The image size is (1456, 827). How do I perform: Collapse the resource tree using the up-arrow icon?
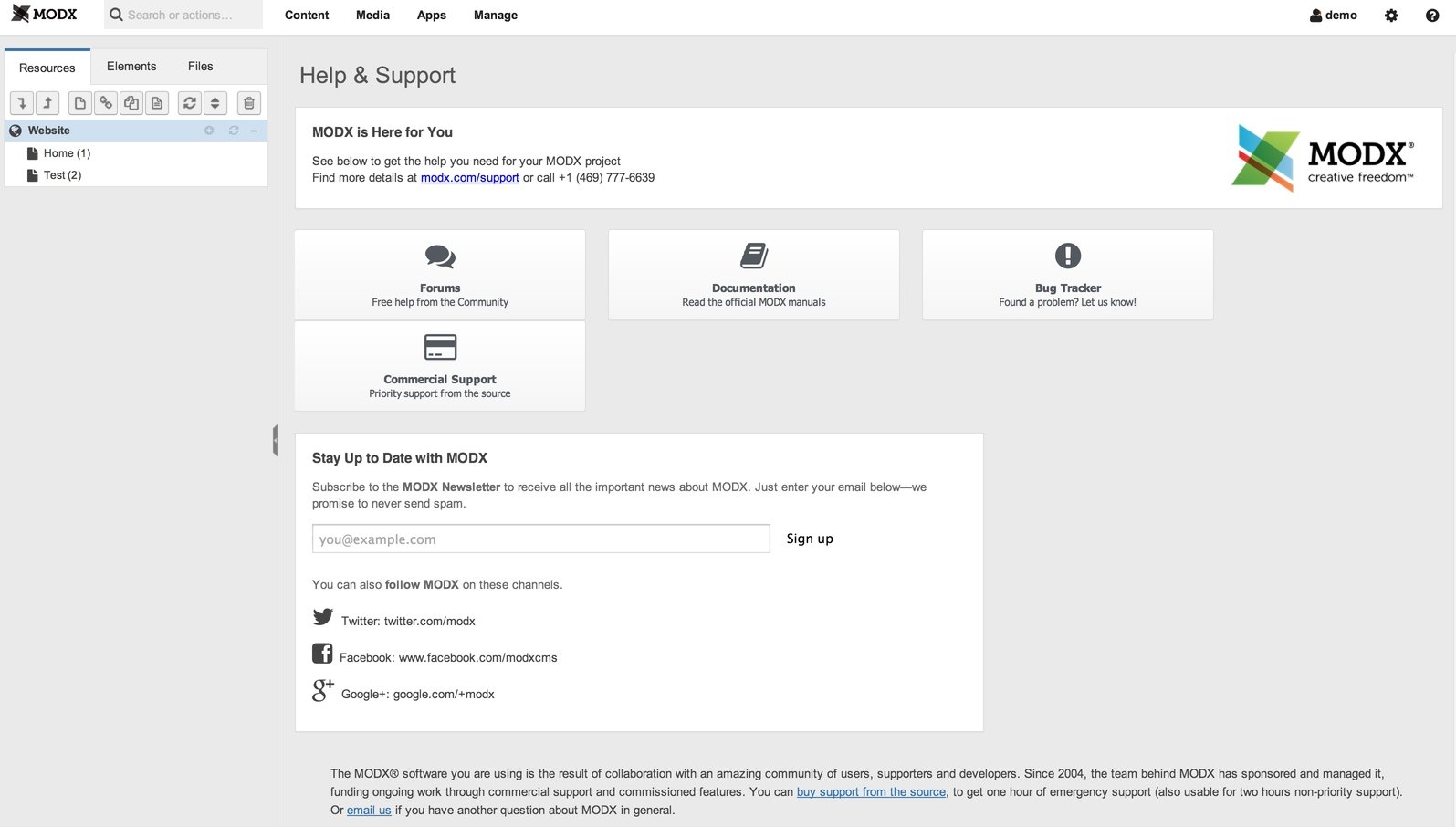[47, 103]
